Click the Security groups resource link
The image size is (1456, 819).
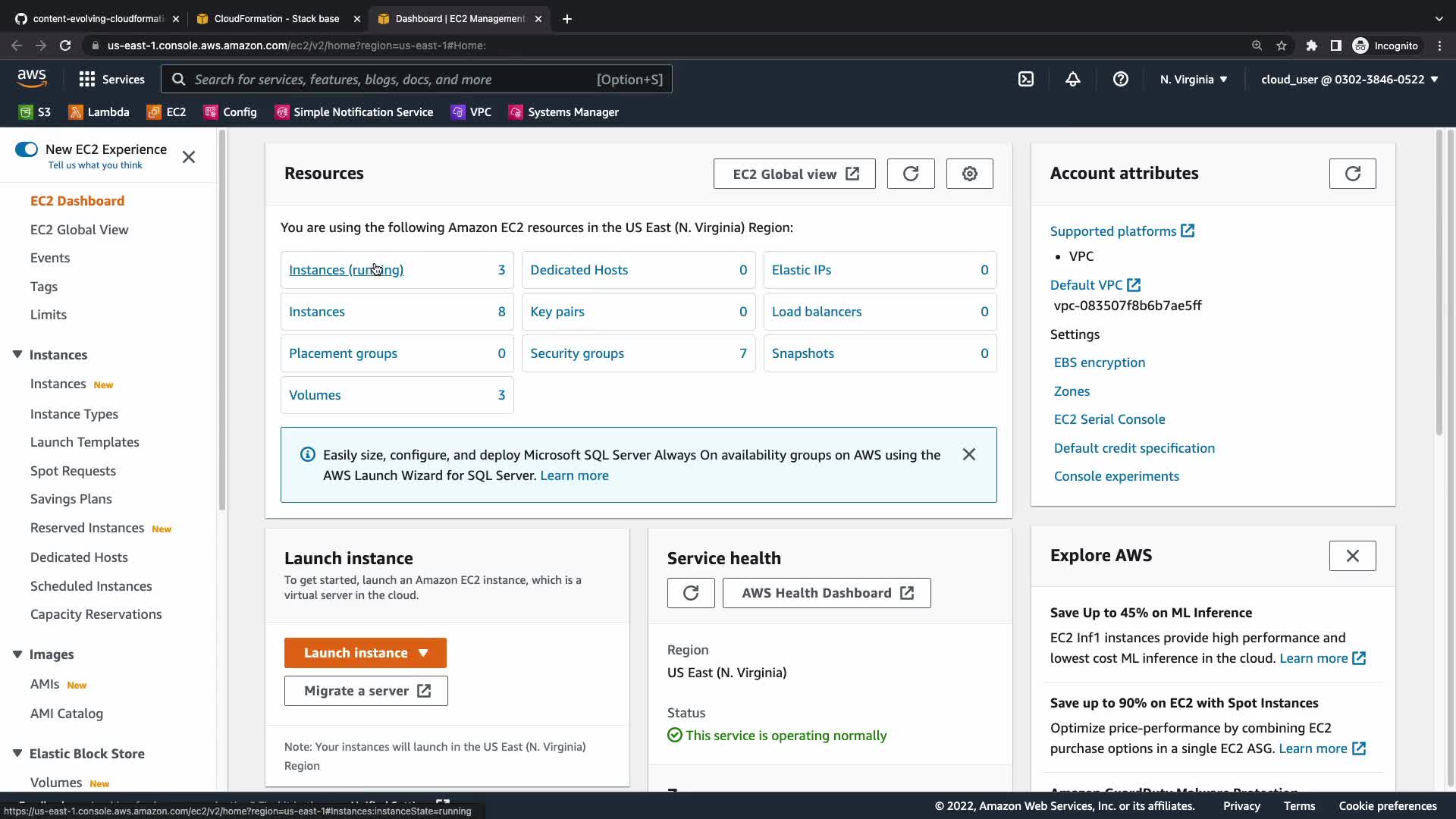pos(576,353)
